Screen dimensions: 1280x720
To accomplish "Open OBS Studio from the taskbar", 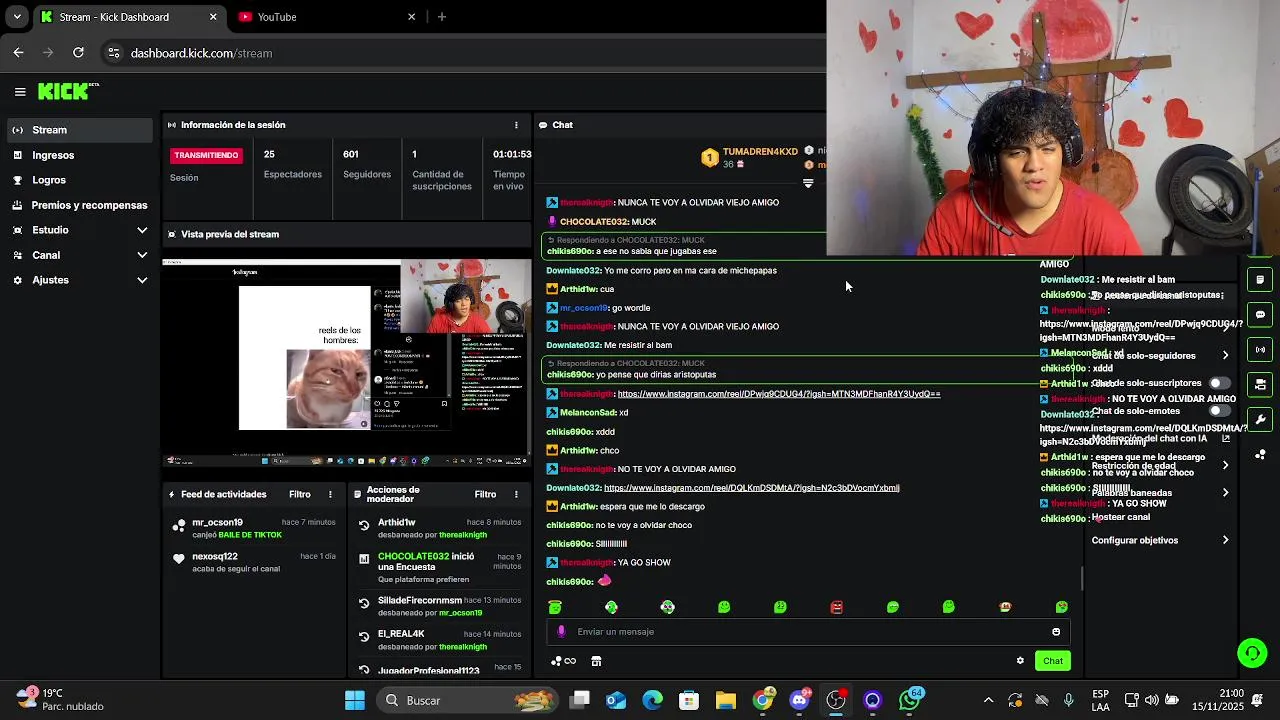I will (836, 700).
